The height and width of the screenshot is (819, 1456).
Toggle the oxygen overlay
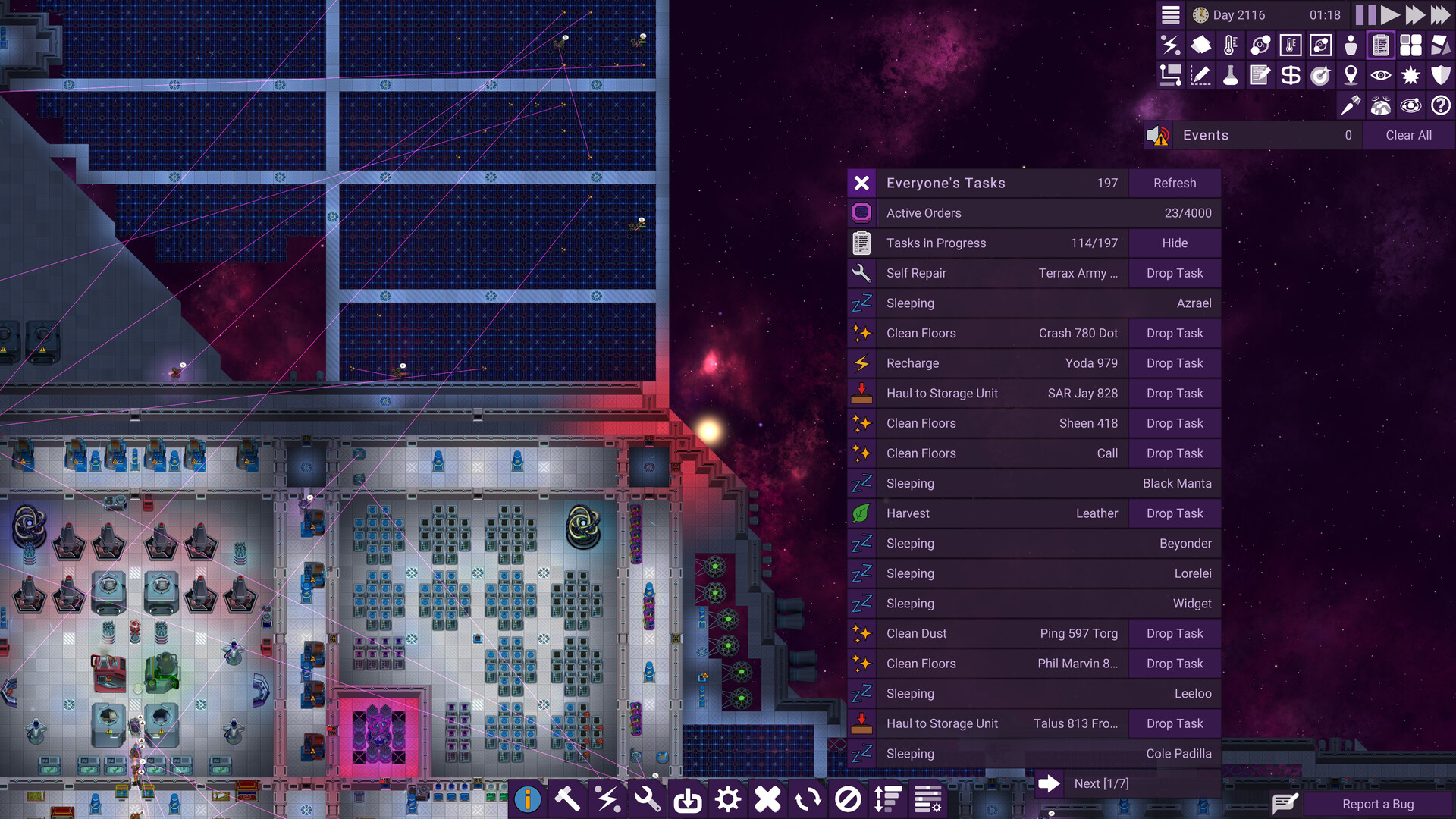click(x=1260, y=45)
